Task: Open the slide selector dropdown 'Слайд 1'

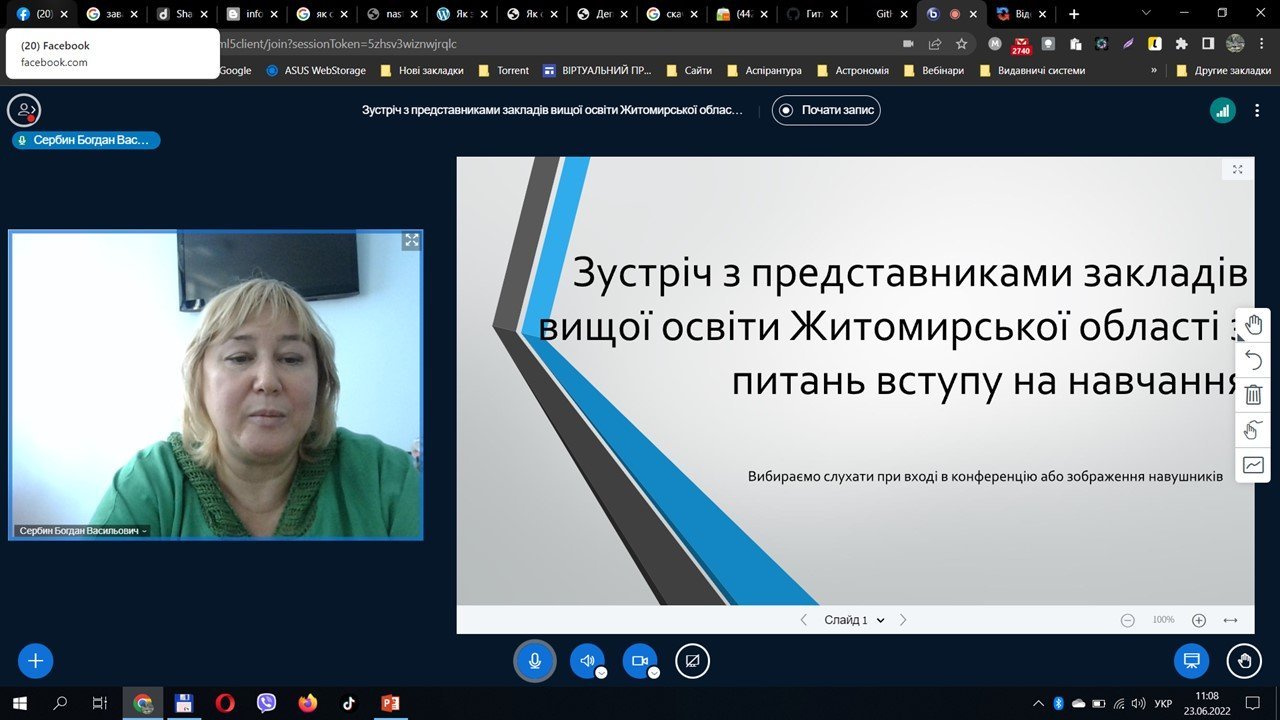Action: tap(854, 620)
